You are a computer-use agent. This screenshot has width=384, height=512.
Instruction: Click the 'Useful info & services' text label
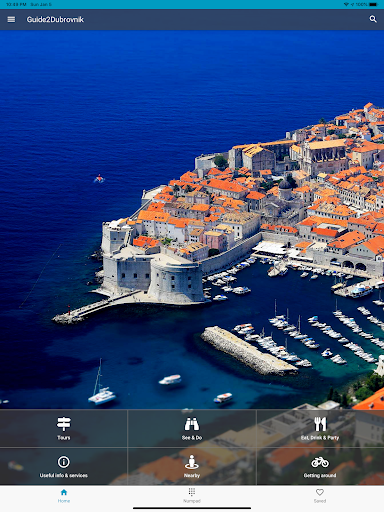(64, 475)
